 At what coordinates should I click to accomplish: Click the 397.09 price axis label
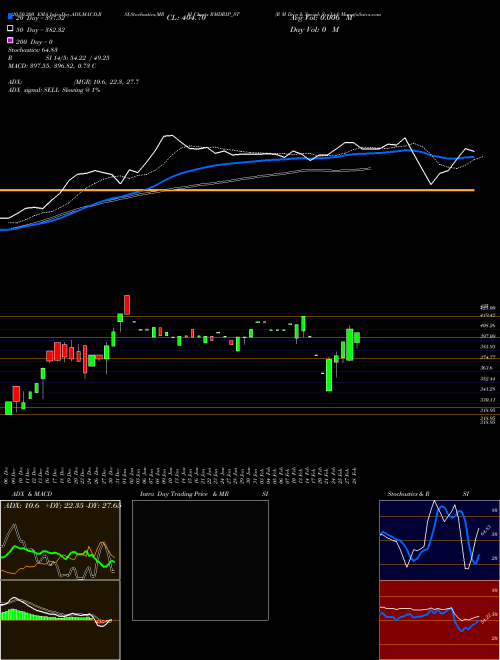click(488, 336)
